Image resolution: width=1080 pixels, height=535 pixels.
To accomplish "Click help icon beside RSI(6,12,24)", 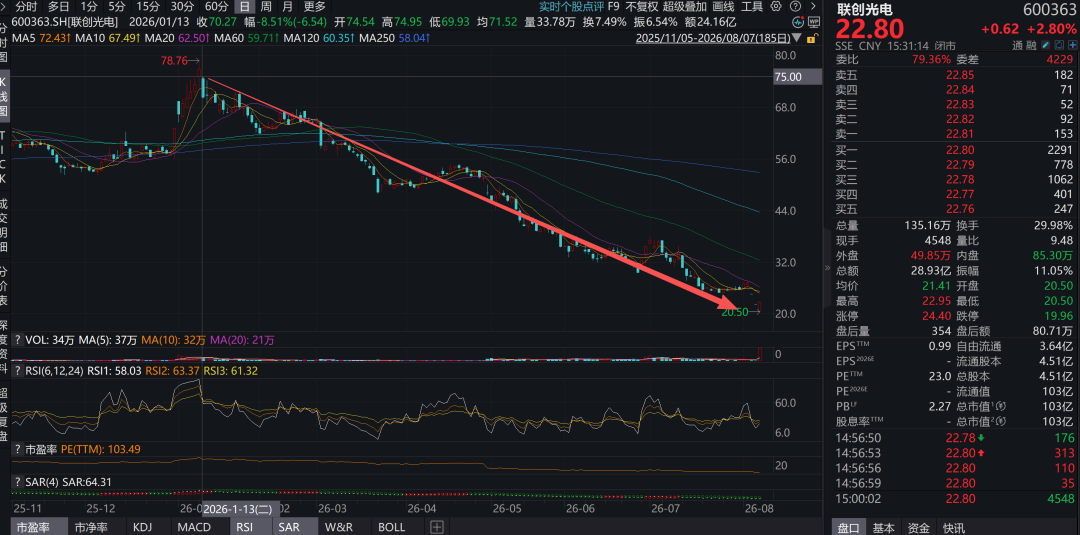I will tap(17, 371).
